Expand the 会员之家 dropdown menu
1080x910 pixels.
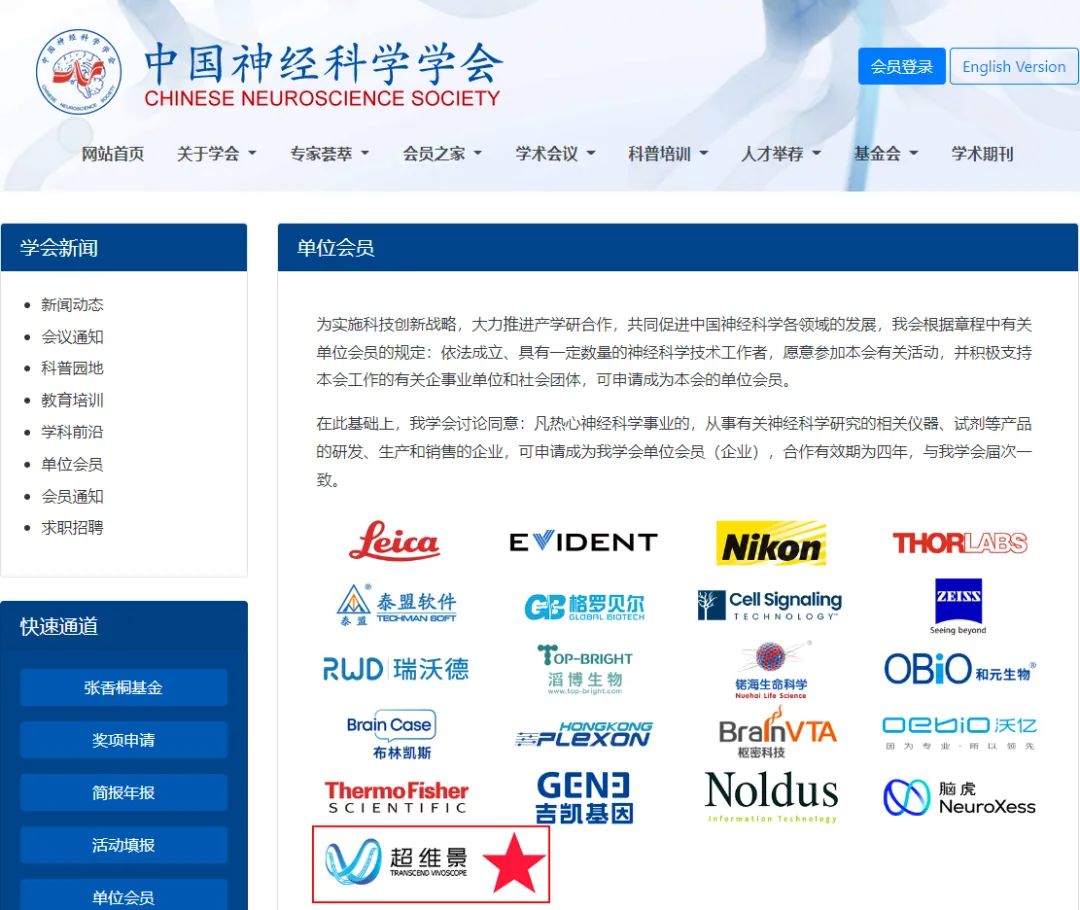tap(442, 154)
